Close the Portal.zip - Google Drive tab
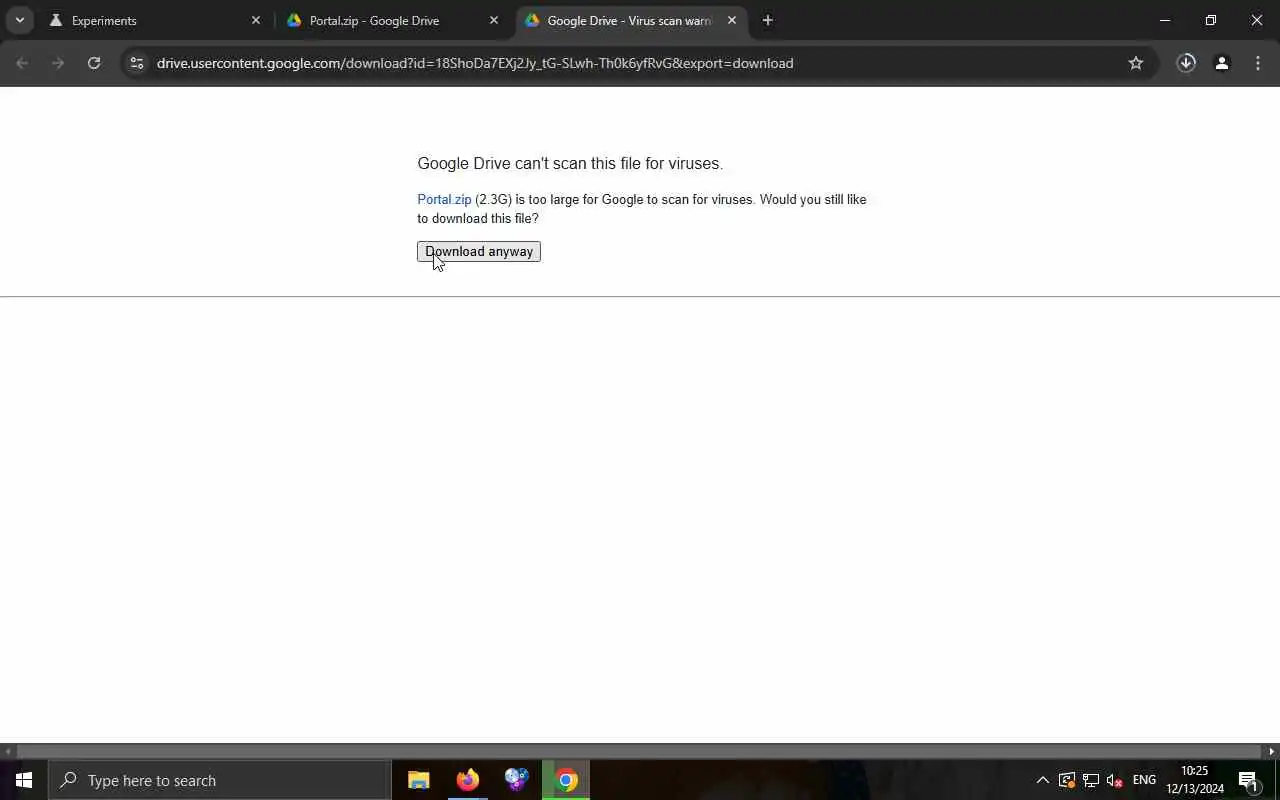Image resolution: width=1280 pixels, height=800 pixels. [x=493, y=20]
